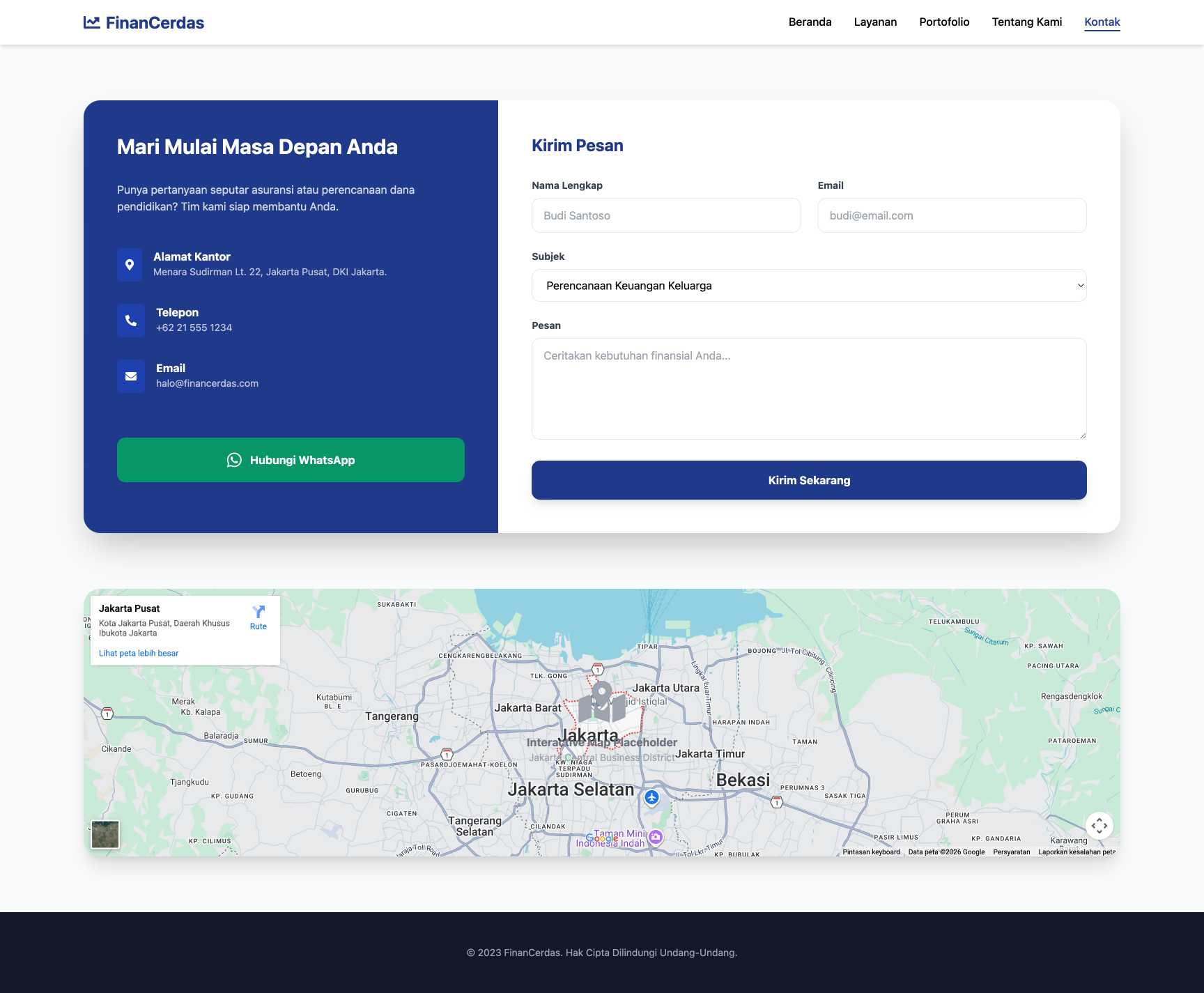Open Lihat peta lebih besar link
The height and width of the screenshot is (993, 1204).
138,653
